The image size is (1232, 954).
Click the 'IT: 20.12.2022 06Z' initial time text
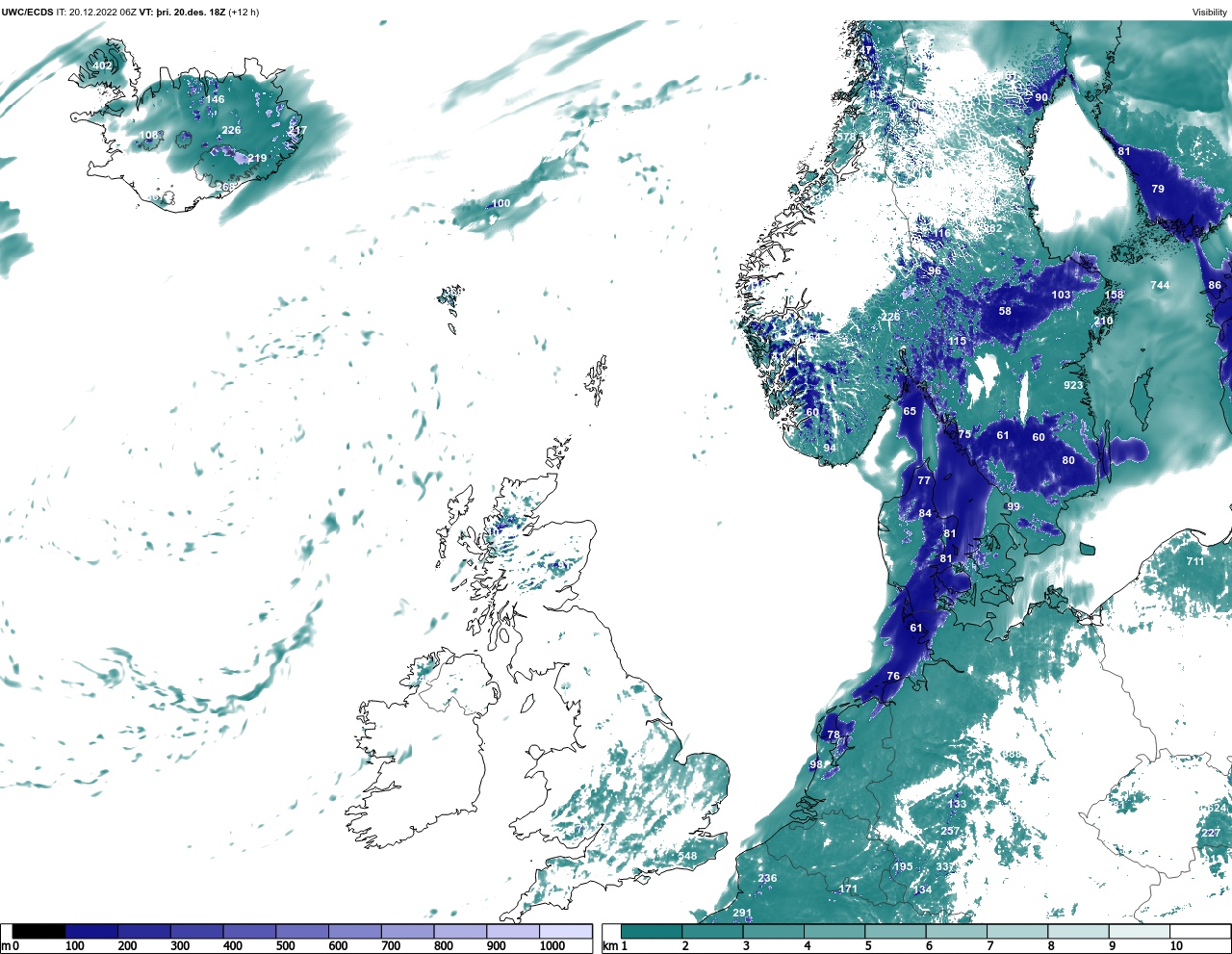[96, 13]
